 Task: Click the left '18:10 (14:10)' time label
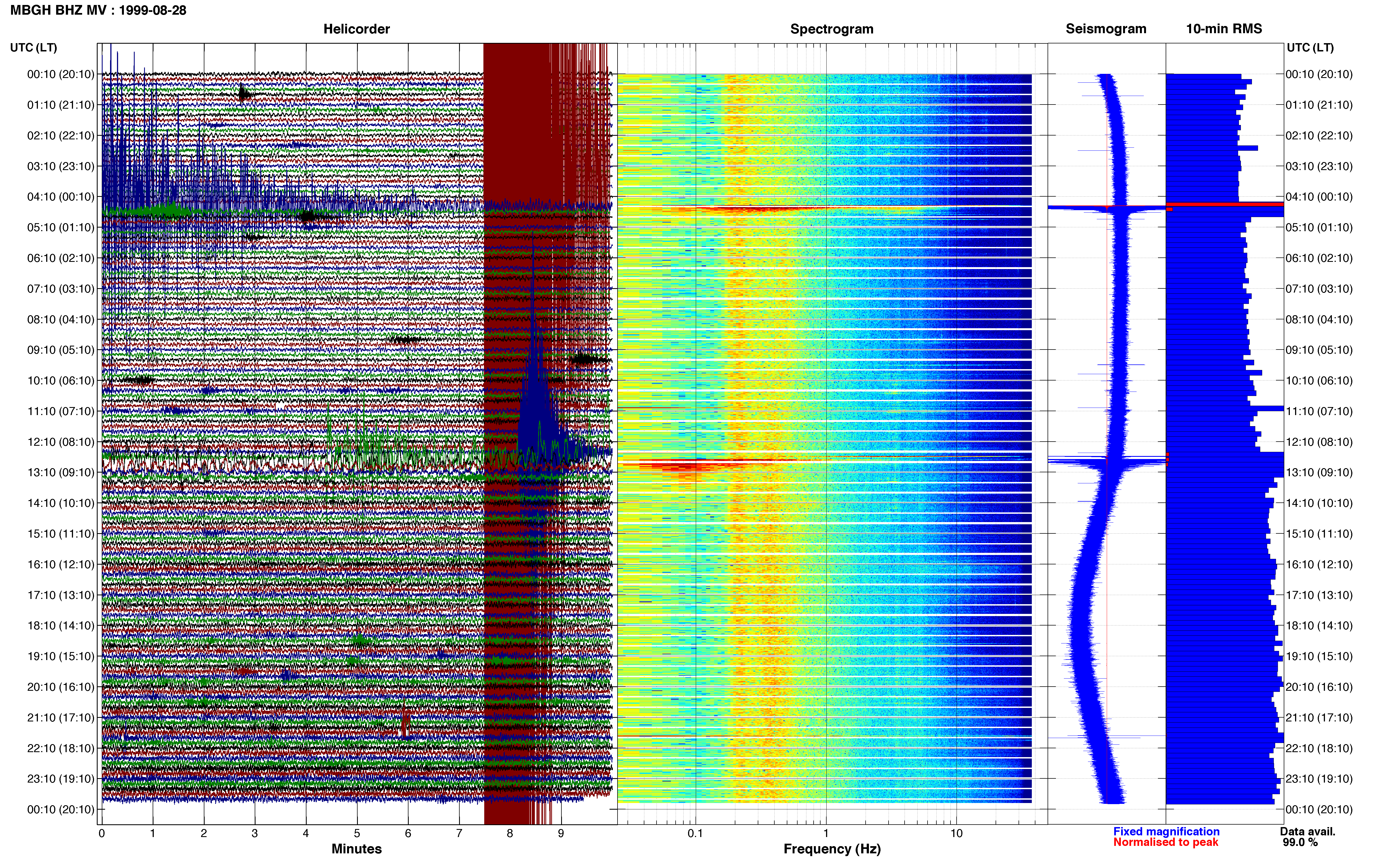[61, 626]
